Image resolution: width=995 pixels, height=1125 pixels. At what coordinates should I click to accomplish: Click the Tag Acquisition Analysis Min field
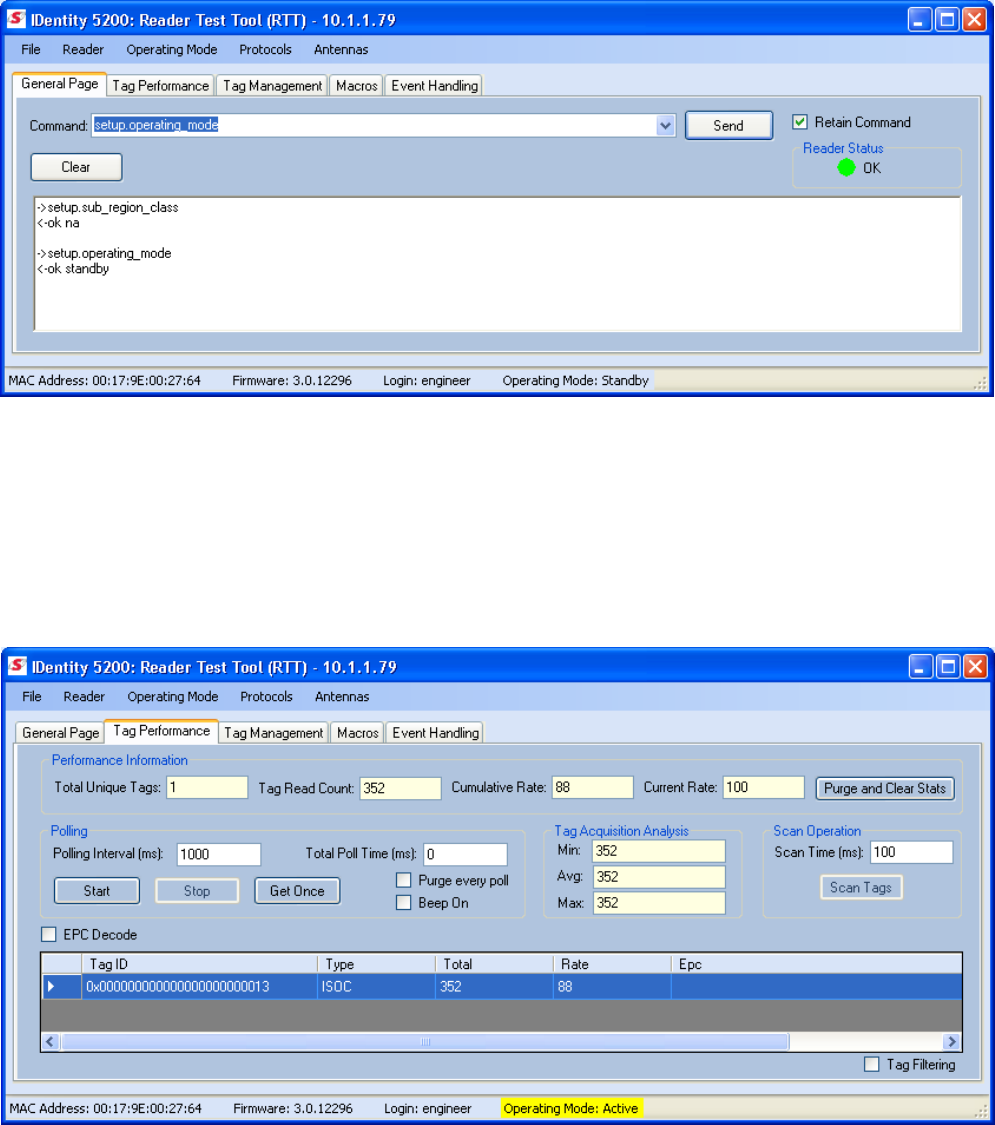point(659,851)
